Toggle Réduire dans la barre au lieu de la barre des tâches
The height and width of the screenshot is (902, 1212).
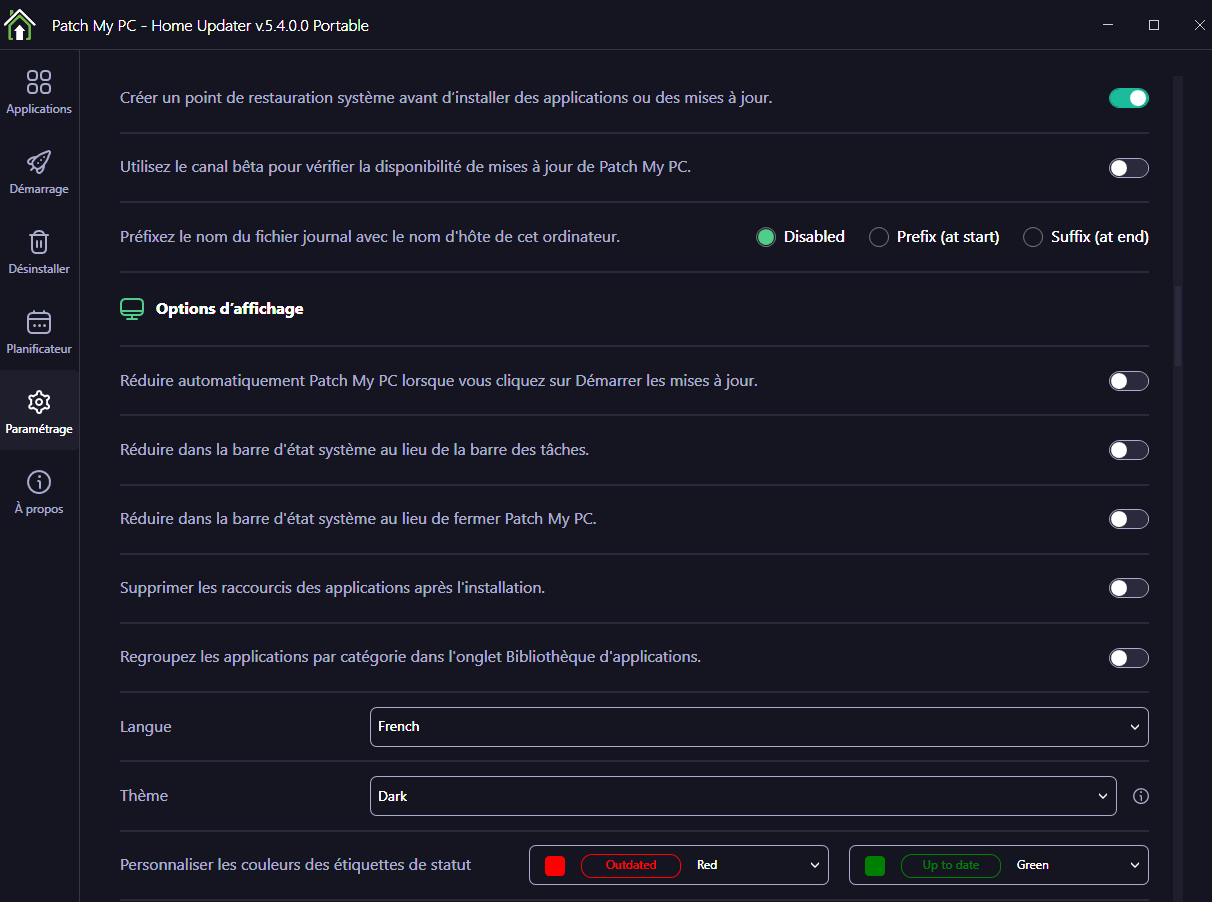point(1129,450)
